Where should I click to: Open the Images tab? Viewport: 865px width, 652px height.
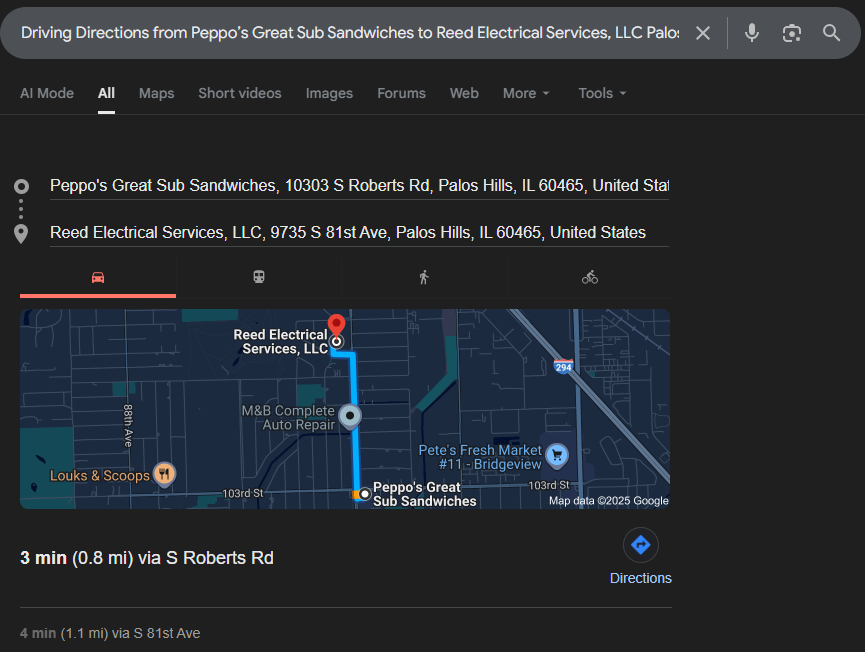329,93
